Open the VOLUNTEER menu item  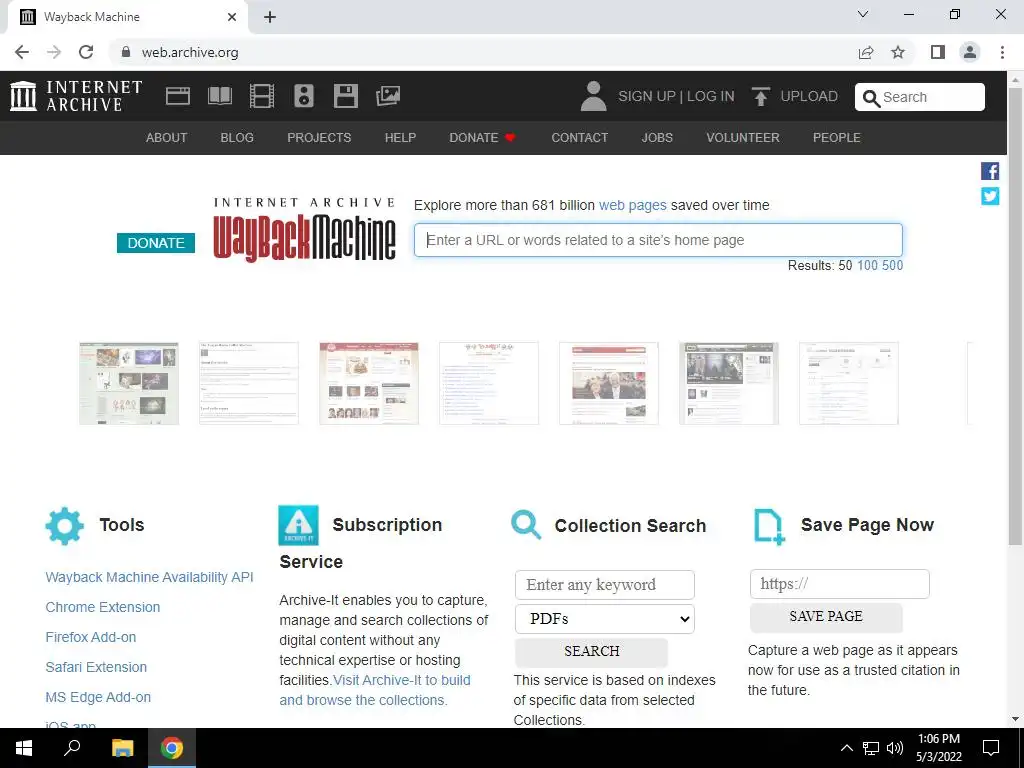coord(743,138)
